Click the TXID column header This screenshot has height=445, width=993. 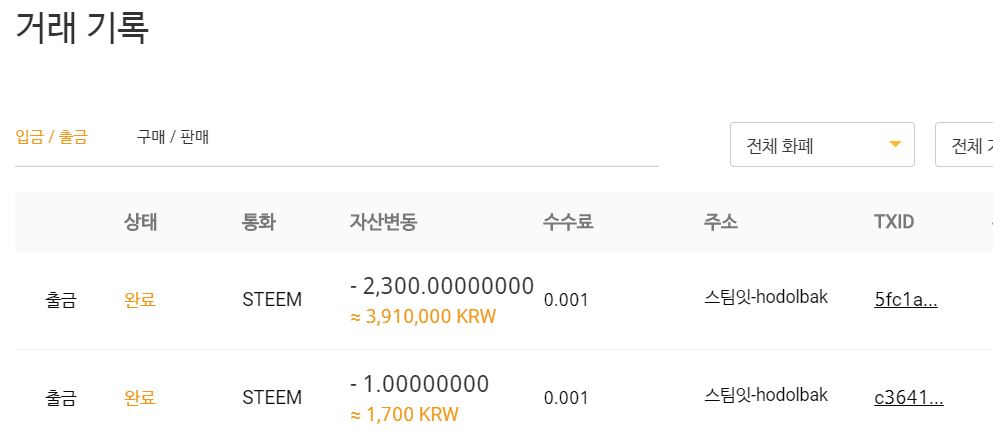pos(894,222)
